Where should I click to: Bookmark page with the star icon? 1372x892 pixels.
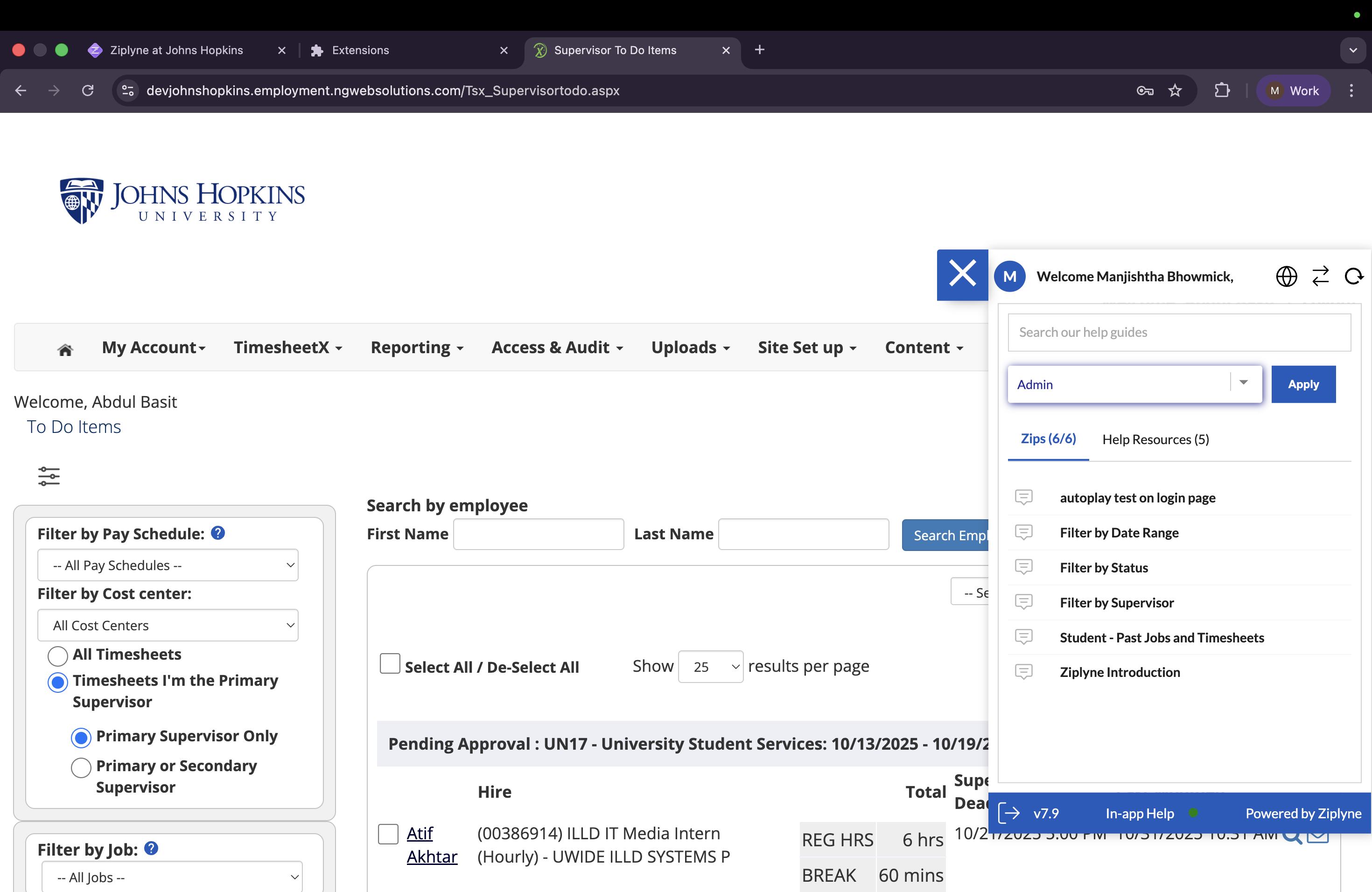coord(1175,91)
